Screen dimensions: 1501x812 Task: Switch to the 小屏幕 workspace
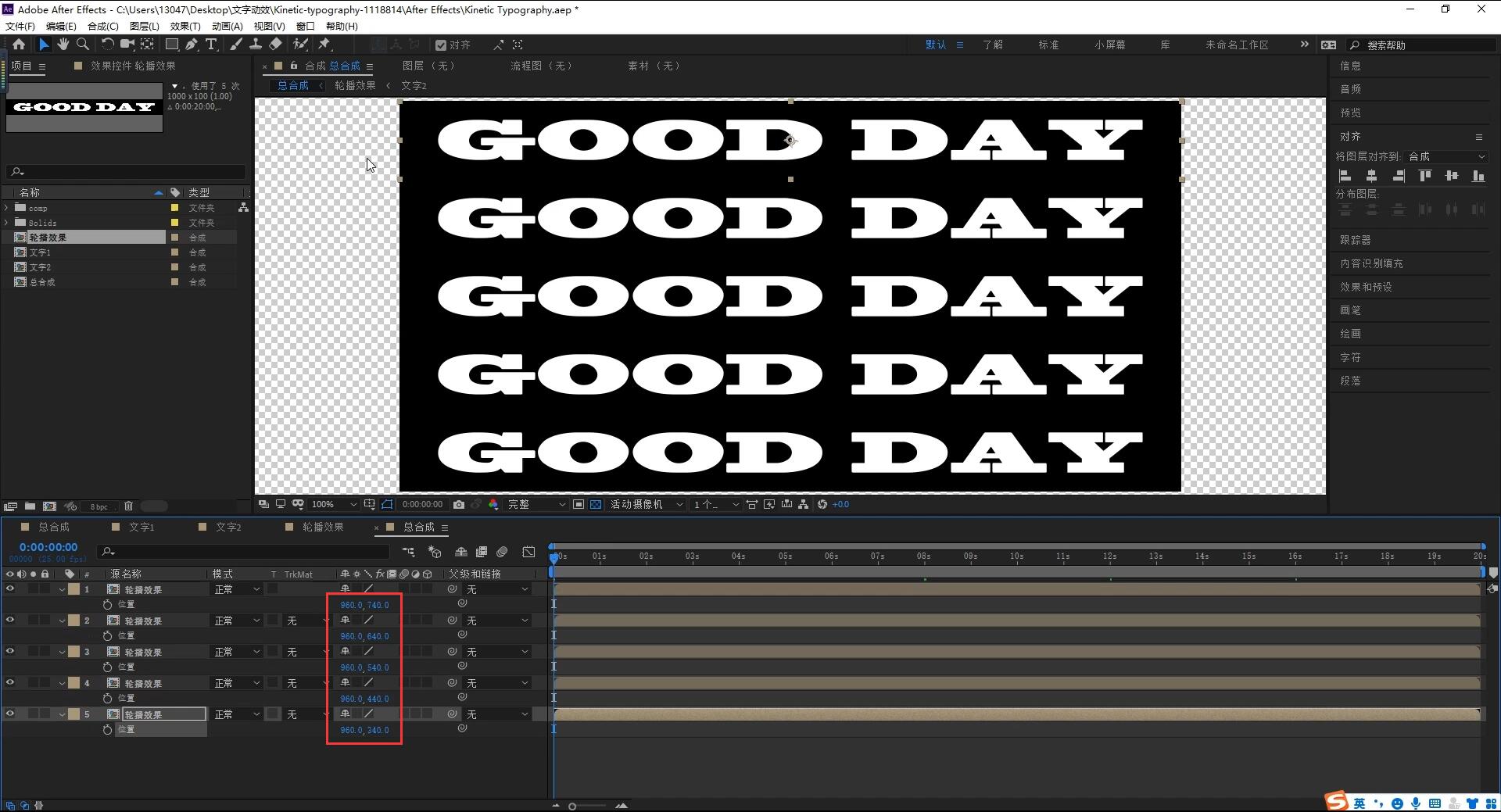(x=1110, y=45)
